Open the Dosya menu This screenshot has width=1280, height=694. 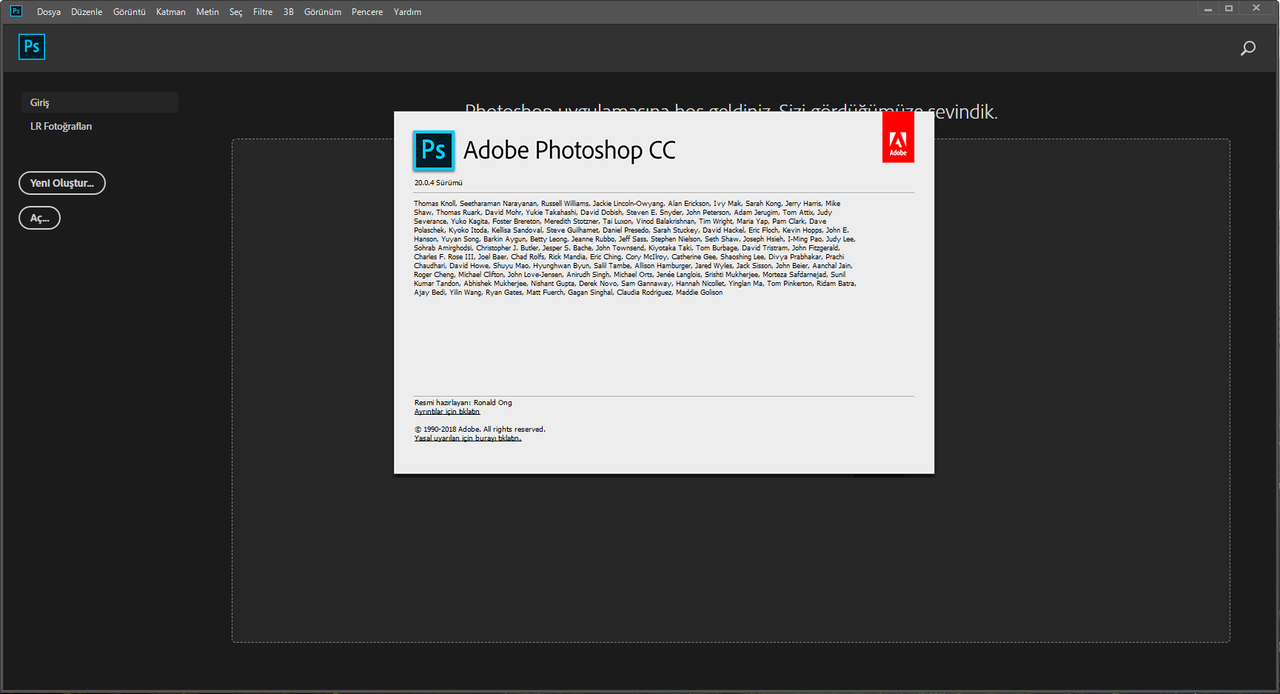pos(49,12)
